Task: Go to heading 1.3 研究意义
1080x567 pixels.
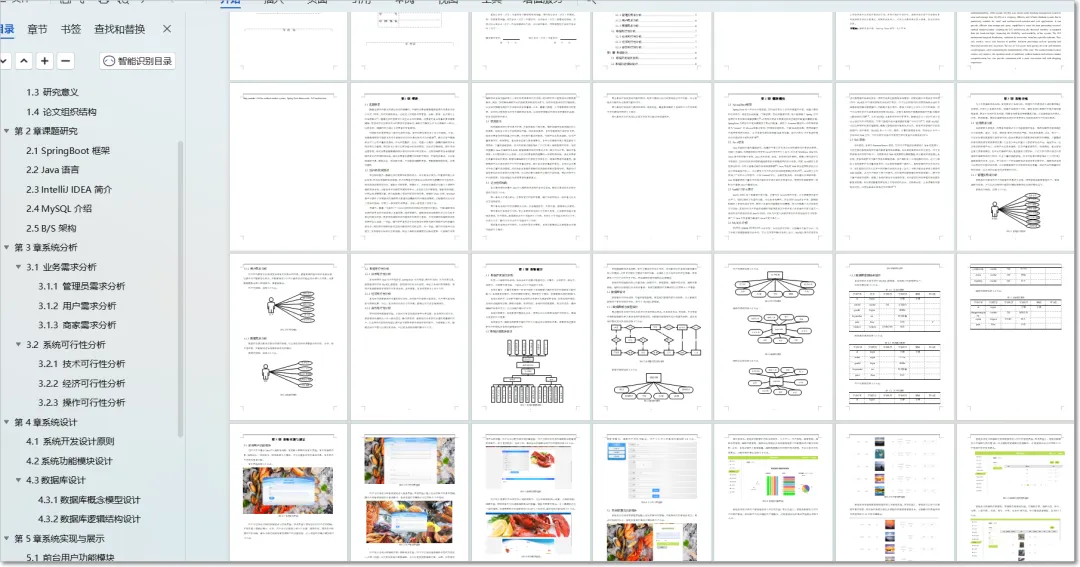Action: click(x=52, y=92)
